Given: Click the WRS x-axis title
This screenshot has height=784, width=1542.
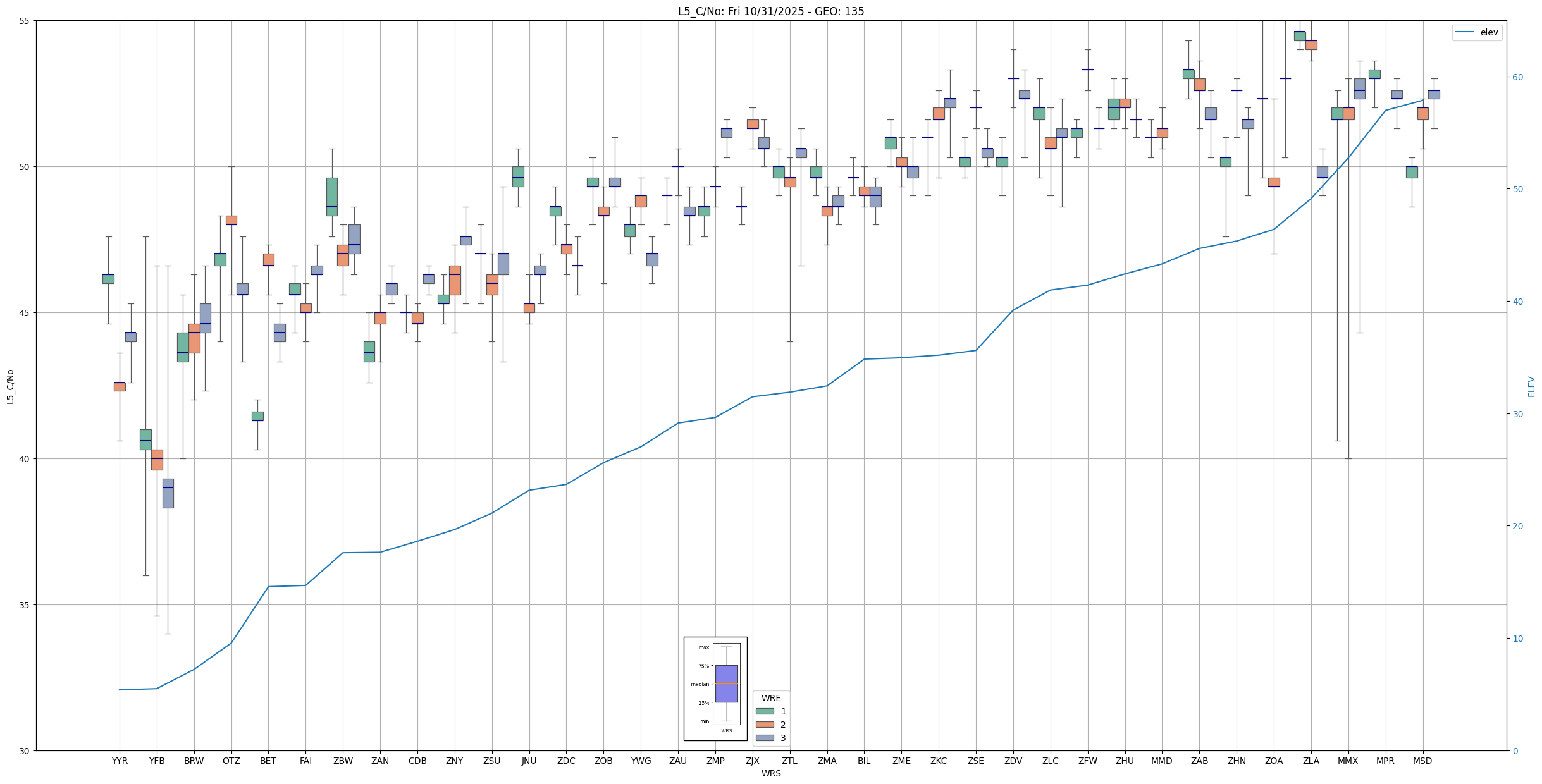Looking at the screenshot, I should pyautogui.click(x=770, y=773).
